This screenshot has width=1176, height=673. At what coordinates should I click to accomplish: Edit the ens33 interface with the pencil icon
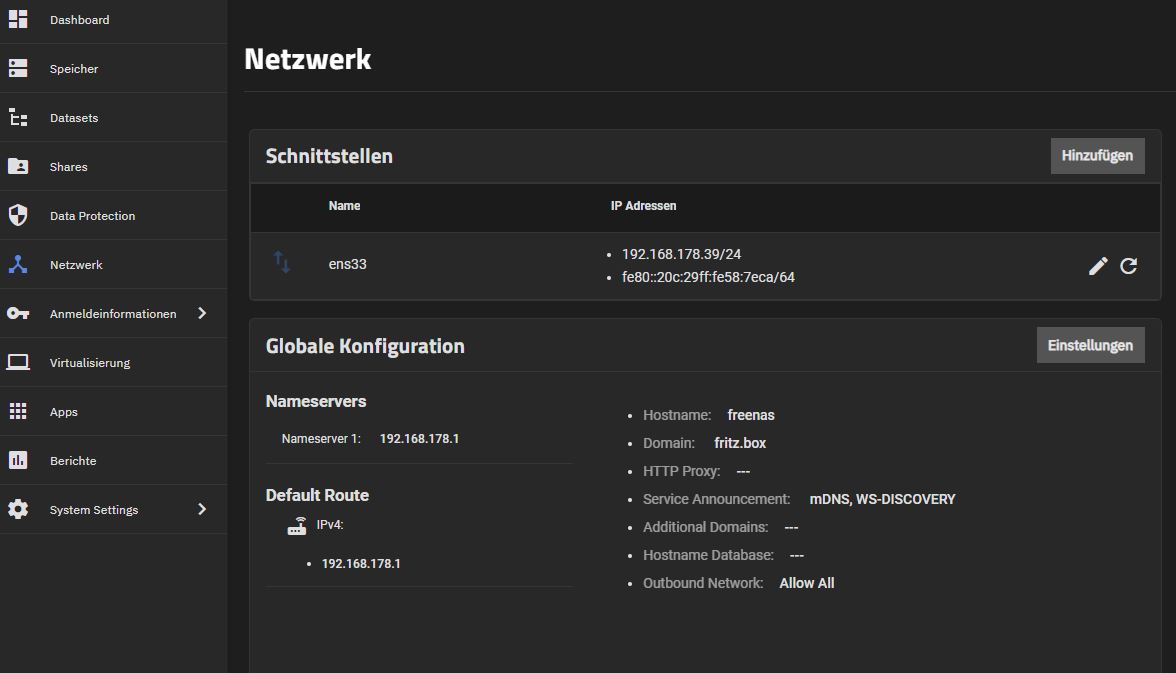point(1098,266)
